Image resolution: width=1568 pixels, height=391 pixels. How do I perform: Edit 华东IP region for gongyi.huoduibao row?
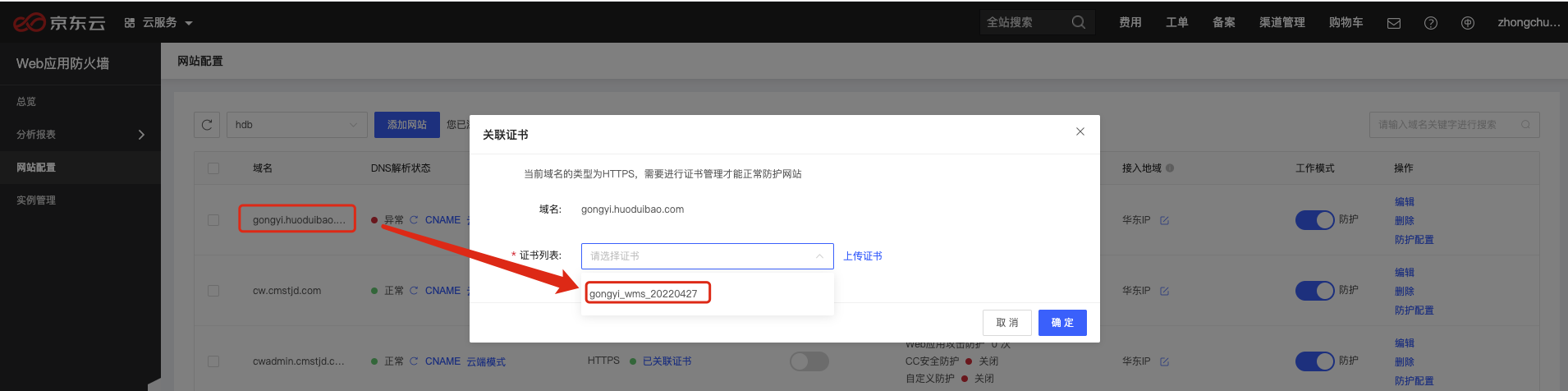point(1164,220)
